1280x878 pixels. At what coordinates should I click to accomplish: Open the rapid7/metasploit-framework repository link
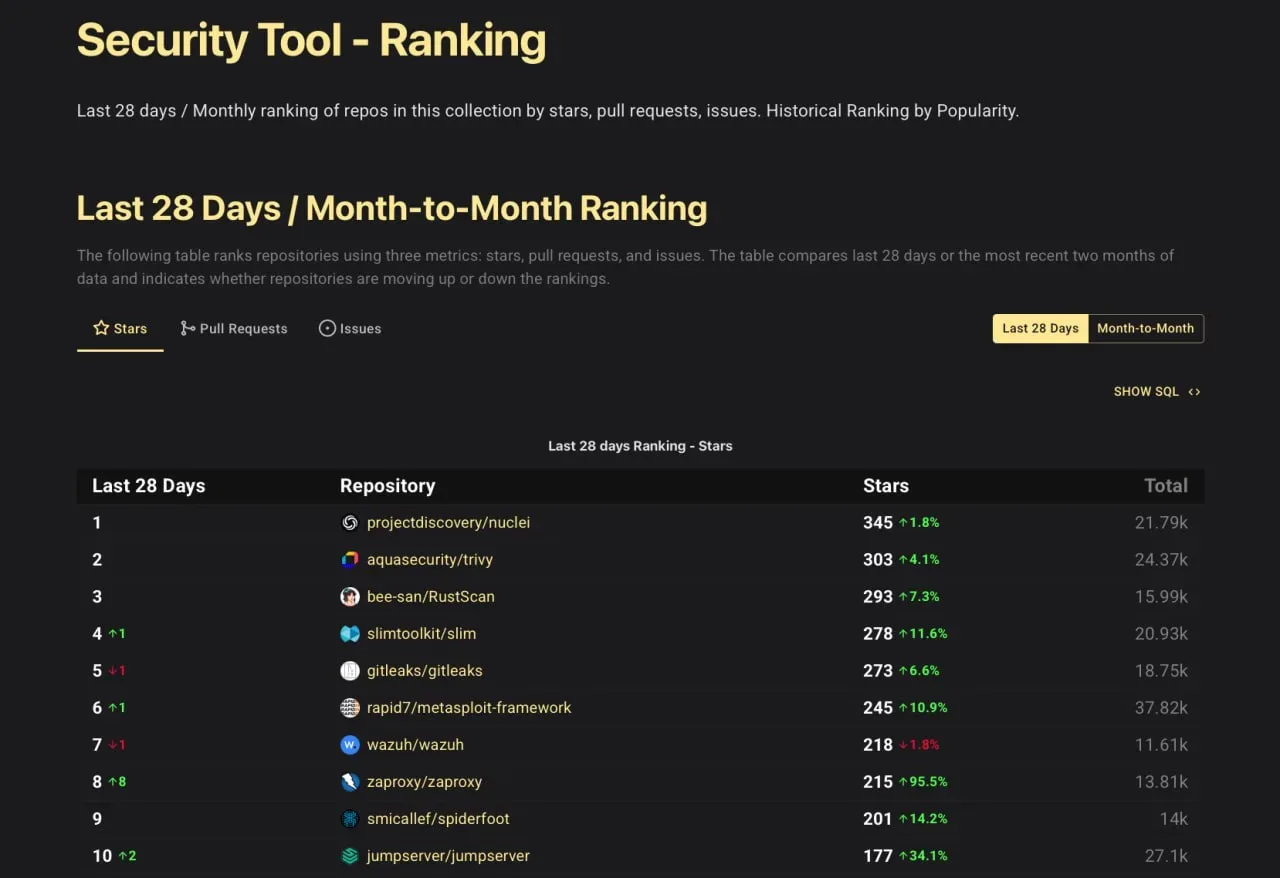pyautogui.click(x=469, y=708)
